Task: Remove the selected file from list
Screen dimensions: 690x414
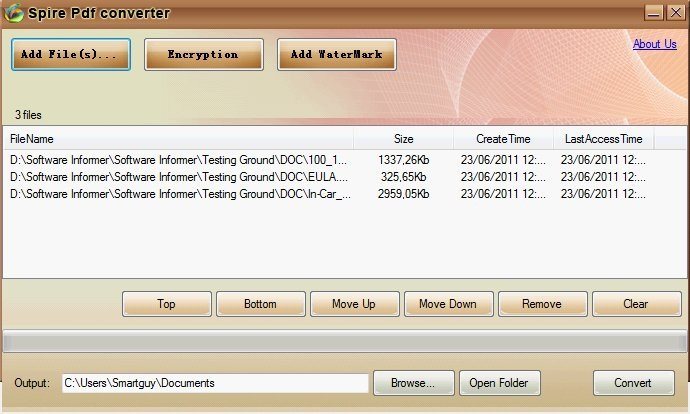Action: tap(542, 304)
